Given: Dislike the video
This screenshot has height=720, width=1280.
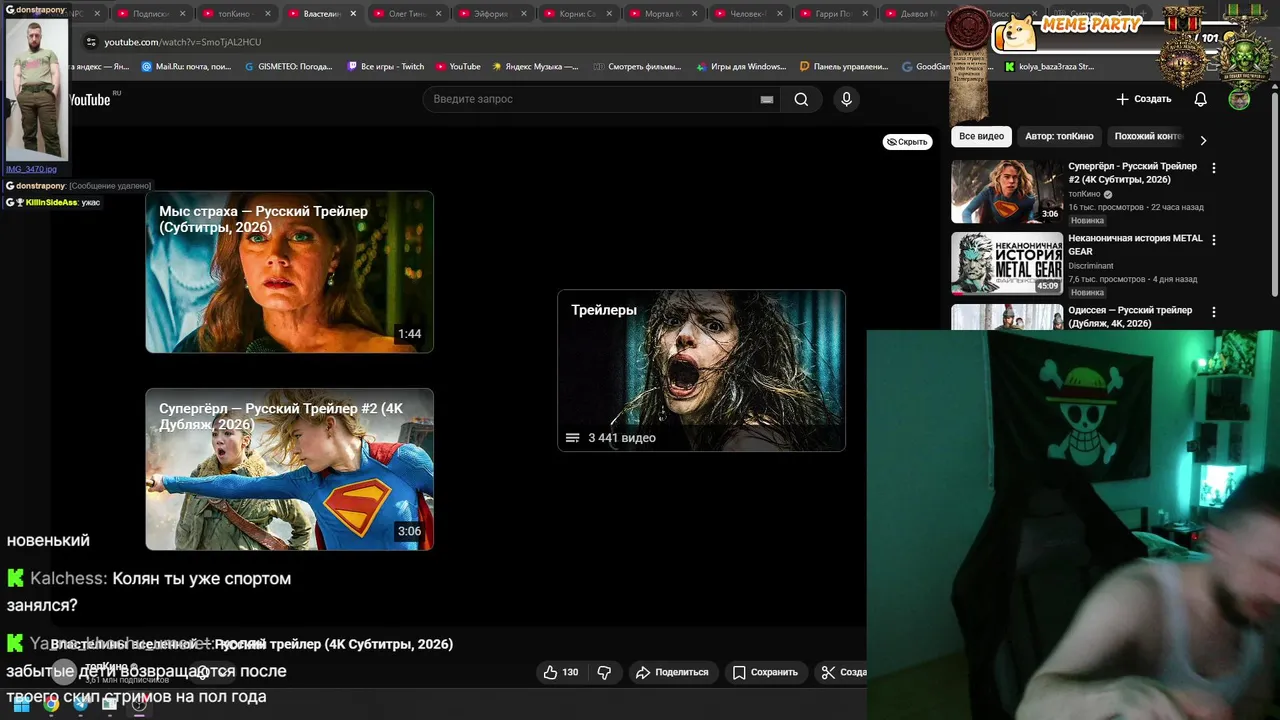Looking at the screenshot, I should (x=604, y=672).
